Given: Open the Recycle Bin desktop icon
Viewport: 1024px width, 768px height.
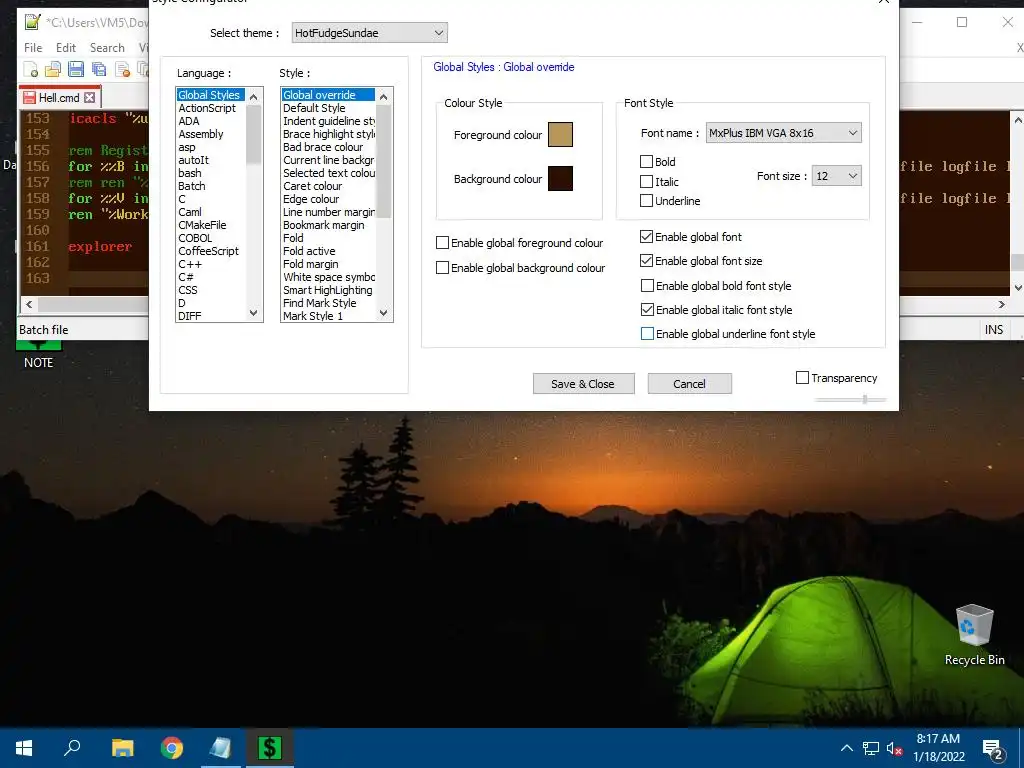Looking at the screenshot, I should 974,635.
